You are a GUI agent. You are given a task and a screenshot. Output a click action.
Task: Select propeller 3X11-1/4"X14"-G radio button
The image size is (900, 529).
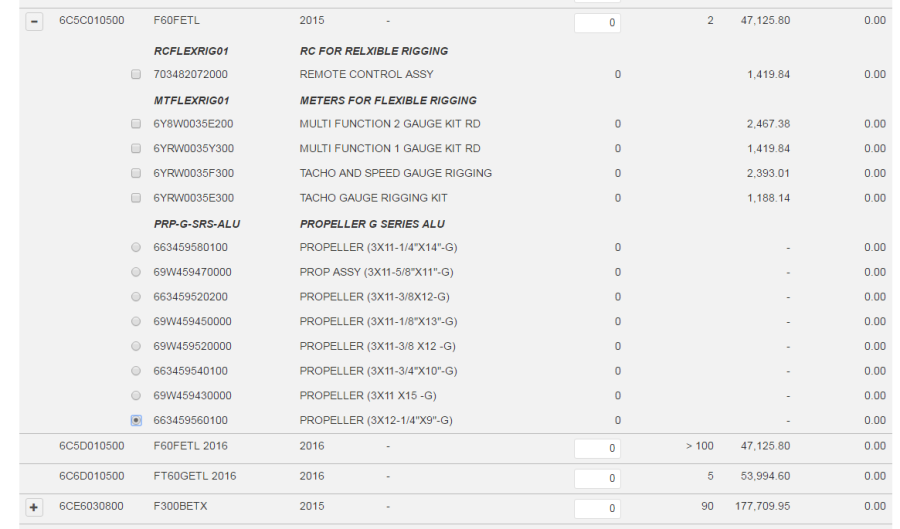136,247
